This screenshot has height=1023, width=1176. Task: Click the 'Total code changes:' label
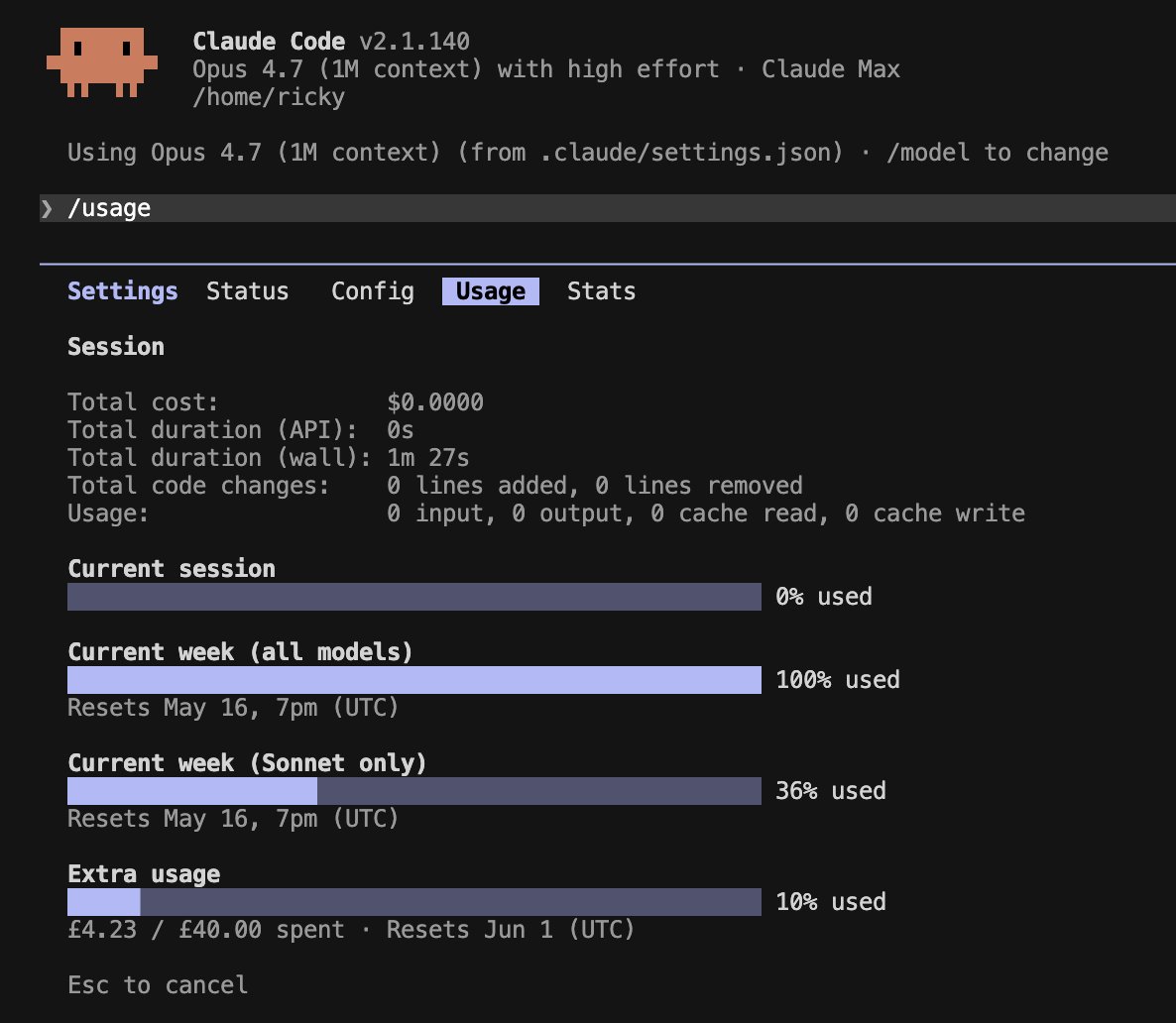click(x=198, y=486)
